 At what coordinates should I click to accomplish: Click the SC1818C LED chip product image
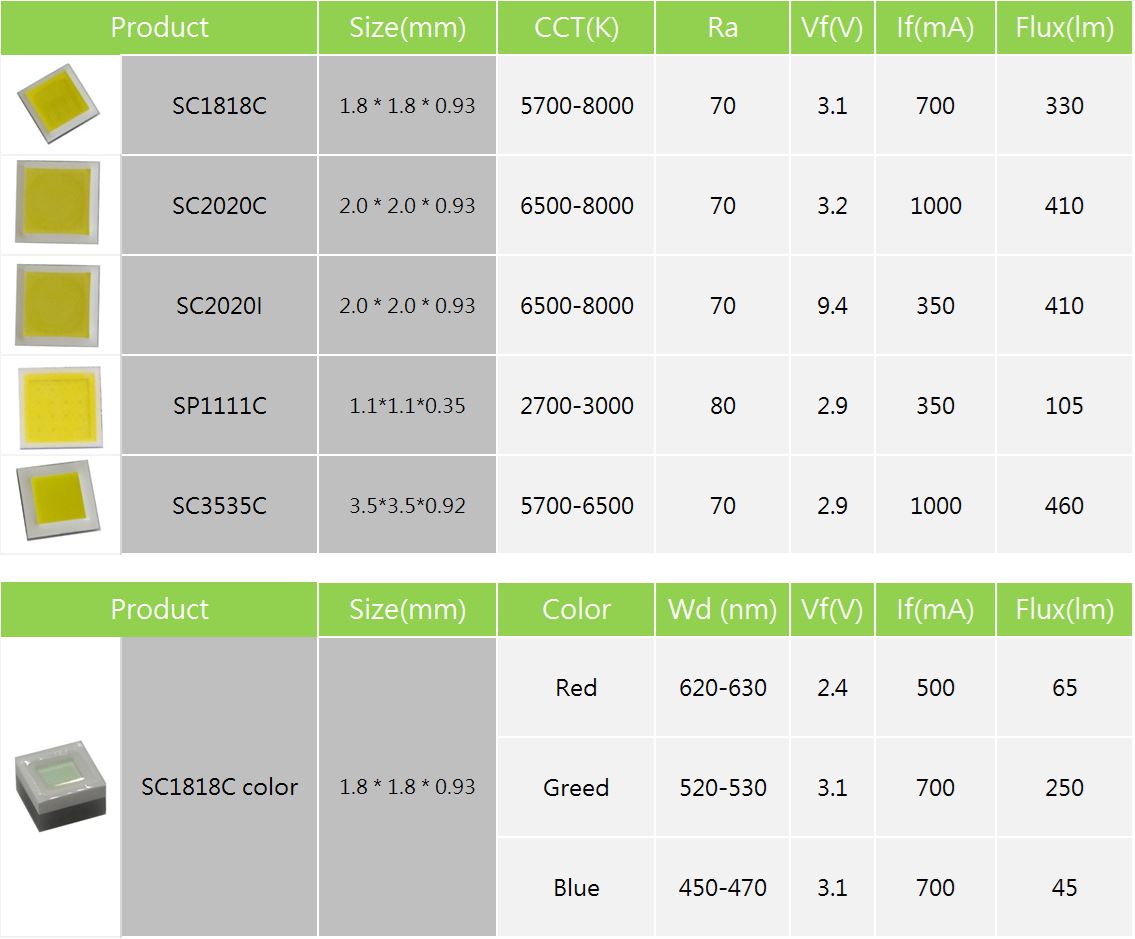(x=58, y=105)
